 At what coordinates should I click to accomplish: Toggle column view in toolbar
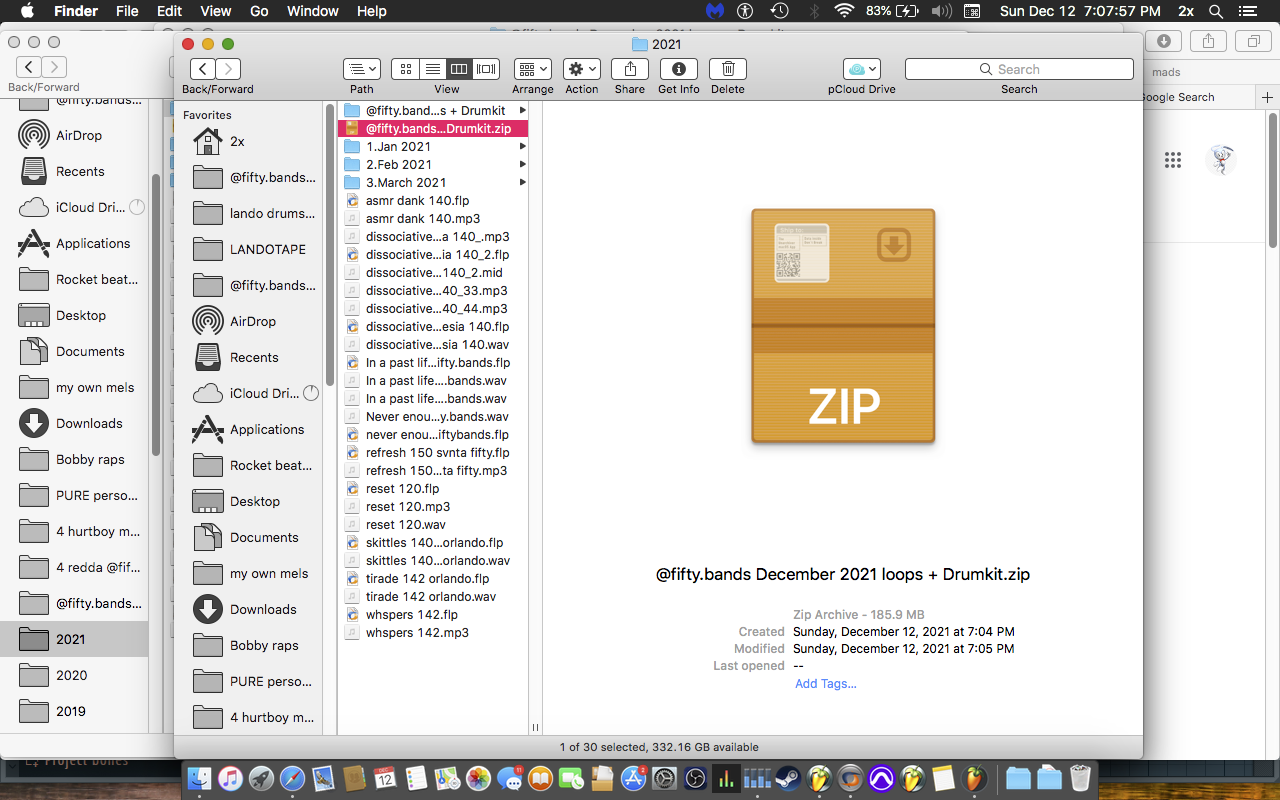459,69
